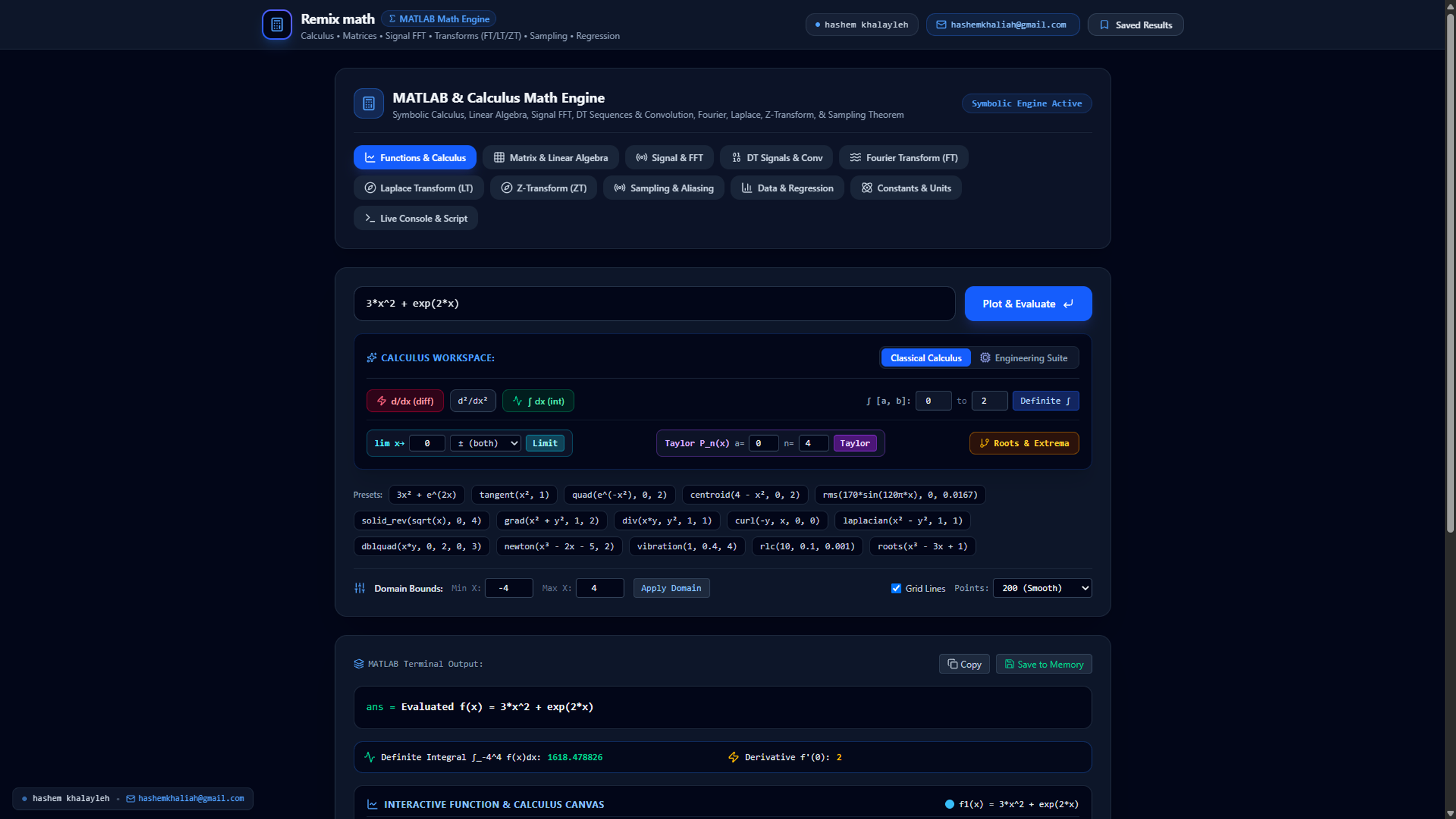The image size is (1456, 819).
Task: Select Classical Calculus mode
Action: pyautogui.click(x=926, y=358)
